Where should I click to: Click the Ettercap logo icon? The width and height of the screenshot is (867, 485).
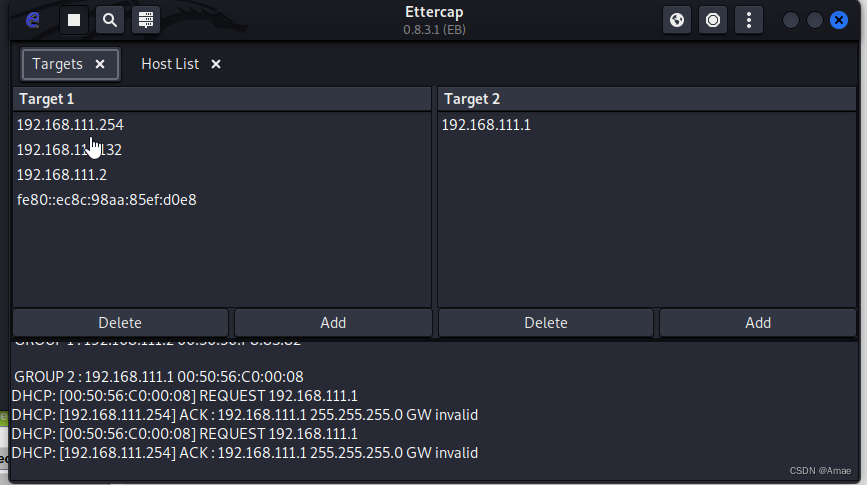(x=33, y=20)
